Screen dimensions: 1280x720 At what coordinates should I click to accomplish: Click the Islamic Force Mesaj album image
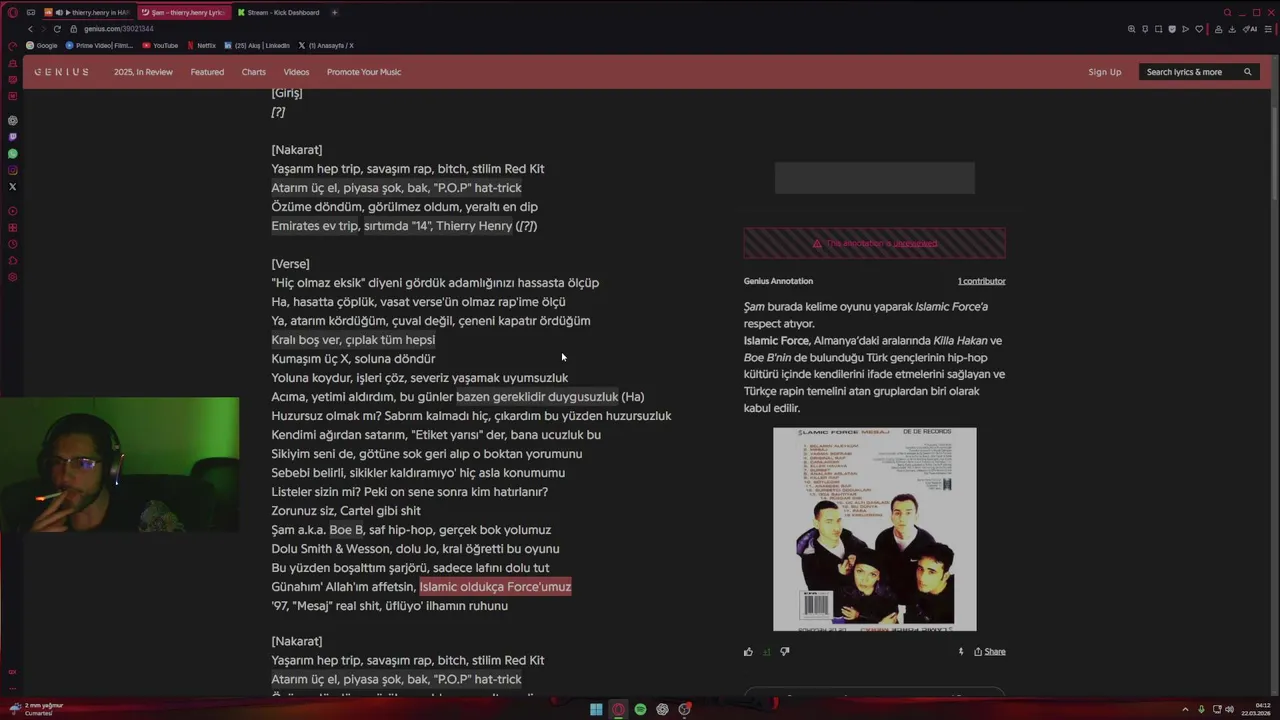pos(875,529)
